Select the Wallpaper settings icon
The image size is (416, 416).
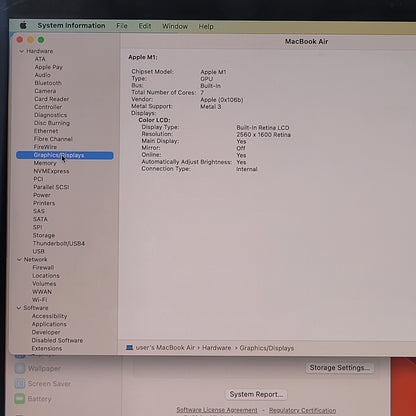click(x=20, y=368)
